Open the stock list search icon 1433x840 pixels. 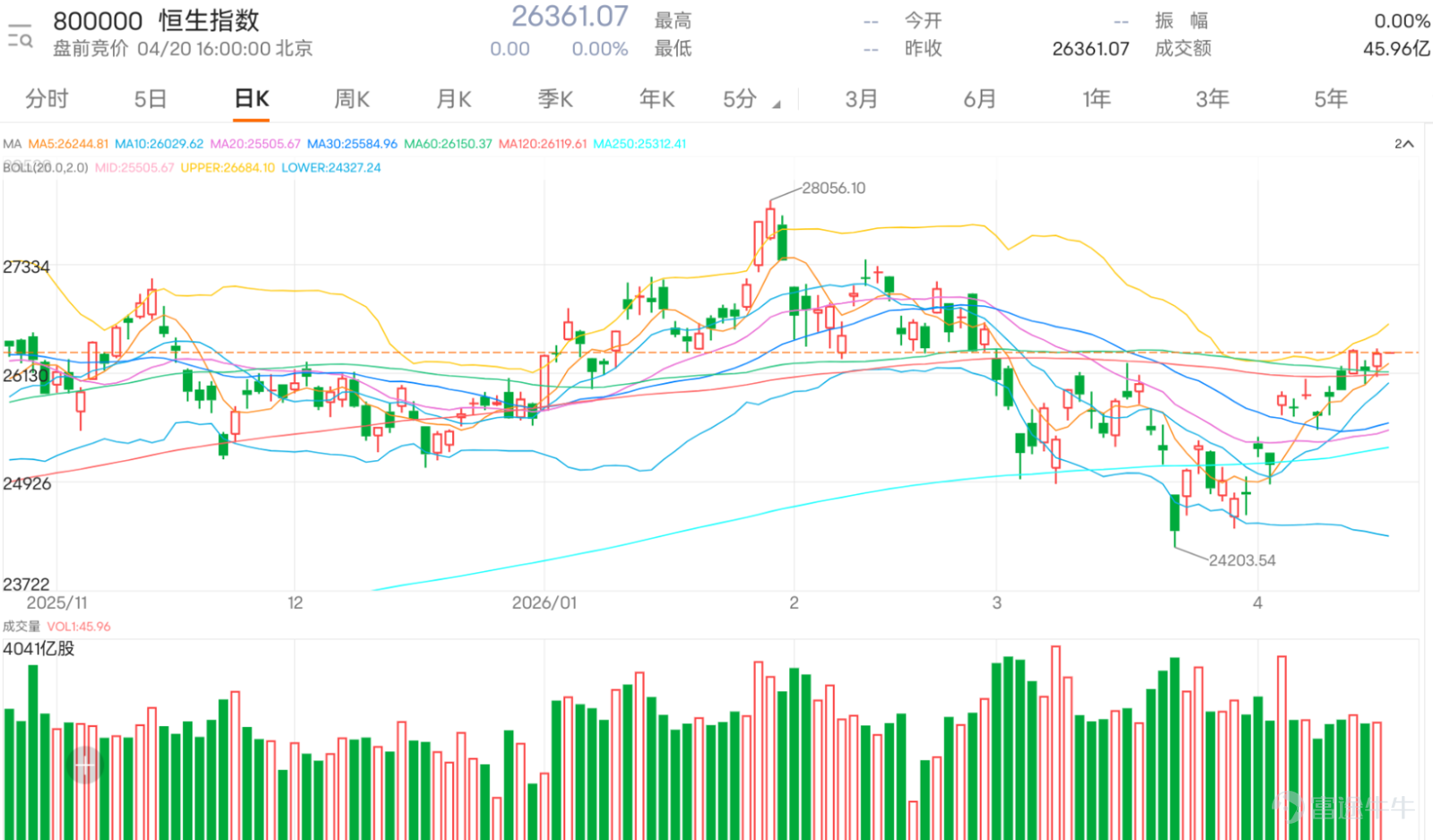[x=20, y=35]
